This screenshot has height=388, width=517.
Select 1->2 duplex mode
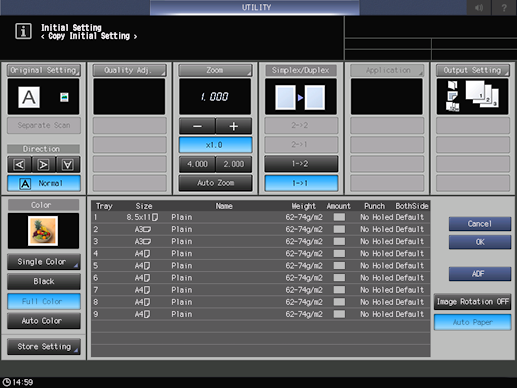tap(301, 164)
